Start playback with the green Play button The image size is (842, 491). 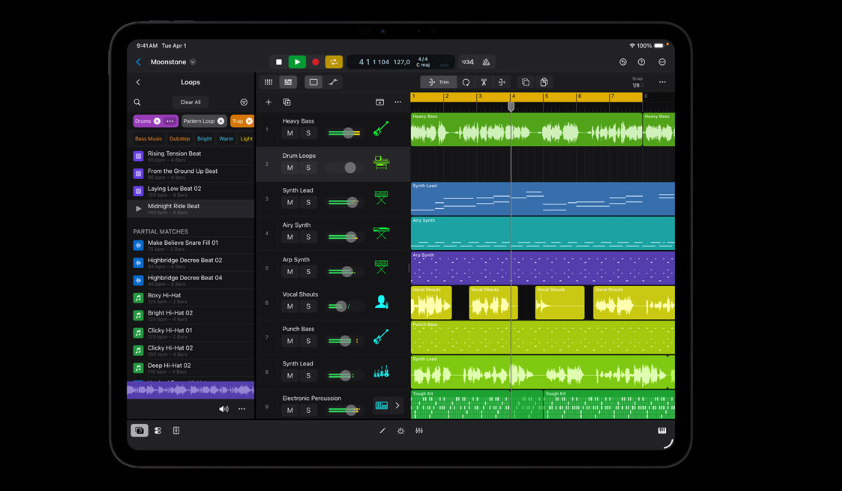(x=297, y=62)
